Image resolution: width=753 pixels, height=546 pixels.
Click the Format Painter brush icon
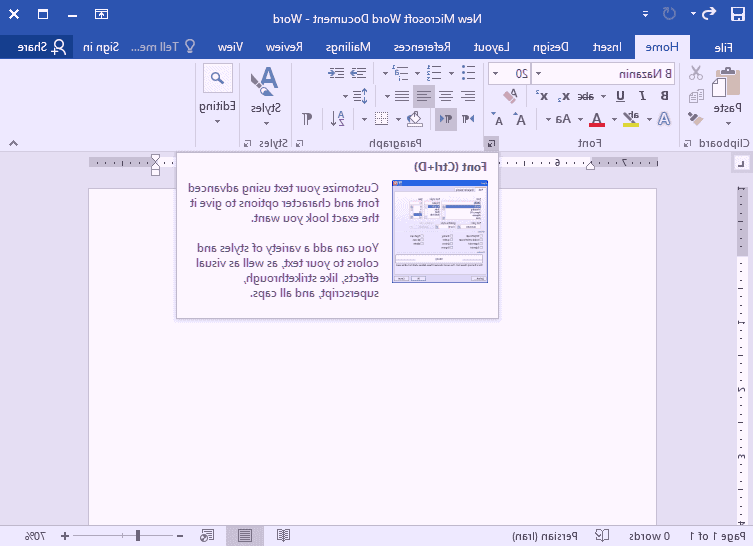(696, 118)
